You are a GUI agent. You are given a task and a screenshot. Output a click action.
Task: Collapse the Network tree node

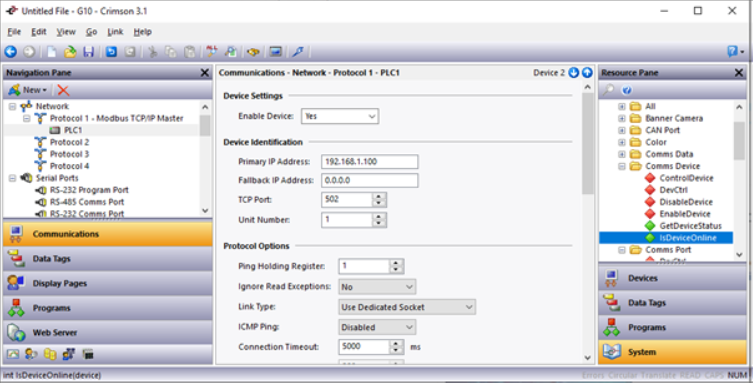12,107
